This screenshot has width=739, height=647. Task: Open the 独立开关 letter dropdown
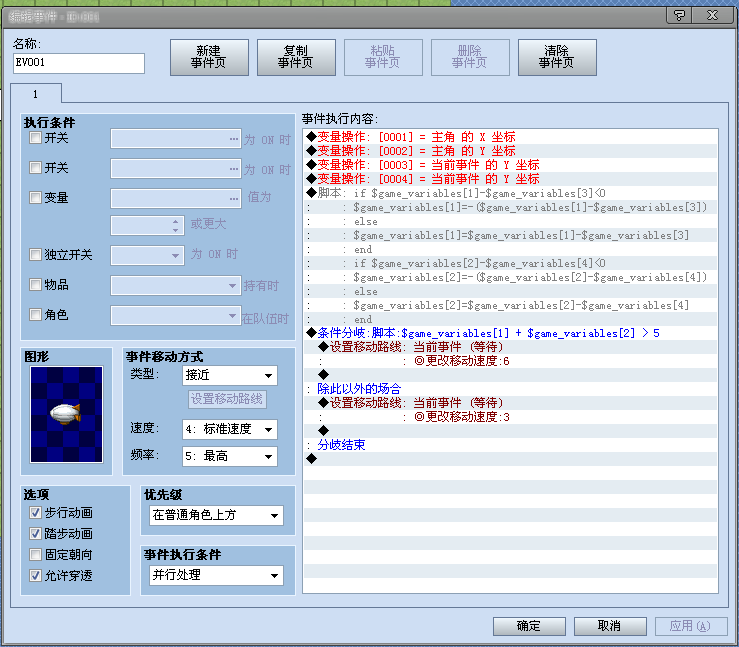(x=147, y=255)
